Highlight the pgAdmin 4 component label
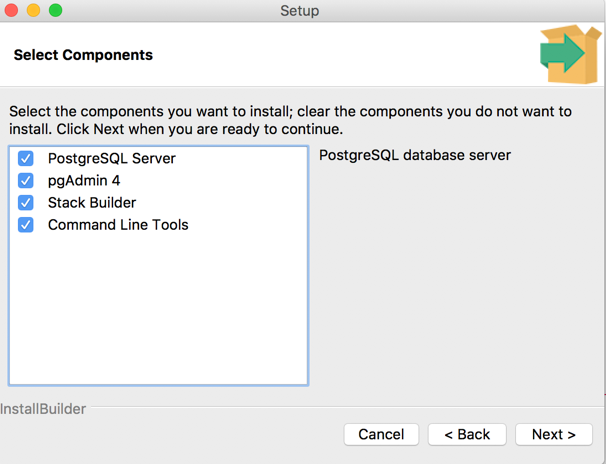The width and height of the screenshot is (606, 464). click(84, 181)
